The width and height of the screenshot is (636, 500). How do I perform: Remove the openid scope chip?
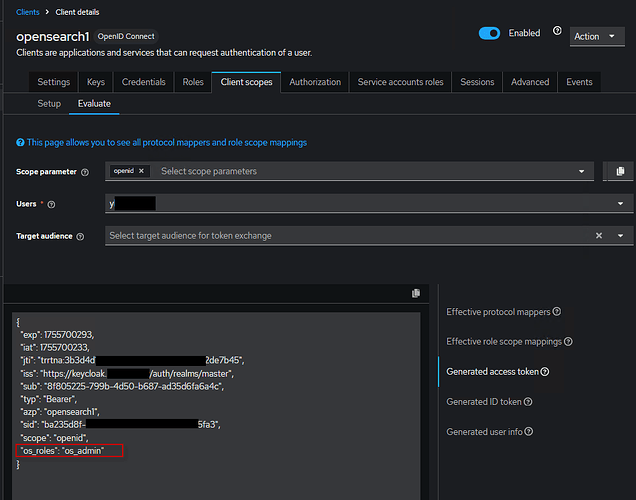click(x=141, y=171)
